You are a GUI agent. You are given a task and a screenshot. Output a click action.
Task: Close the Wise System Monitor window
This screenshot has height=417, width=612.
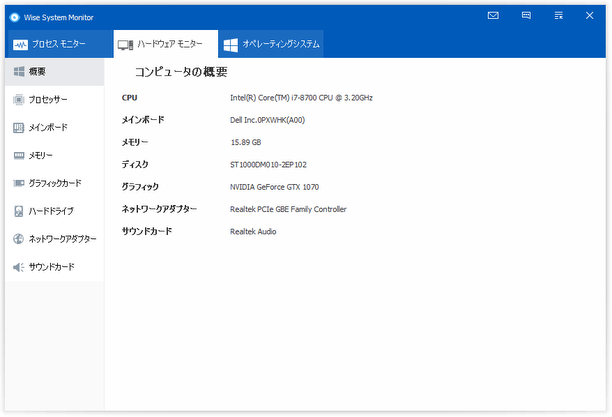coord(590,15)
